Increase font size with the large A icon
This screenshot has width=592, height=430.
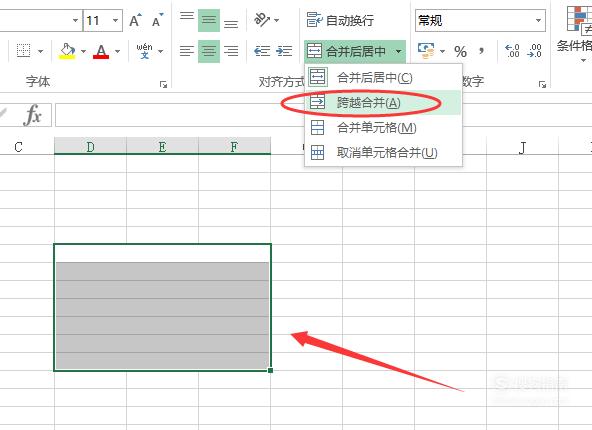pyautogui.click(x=136, y=20)
